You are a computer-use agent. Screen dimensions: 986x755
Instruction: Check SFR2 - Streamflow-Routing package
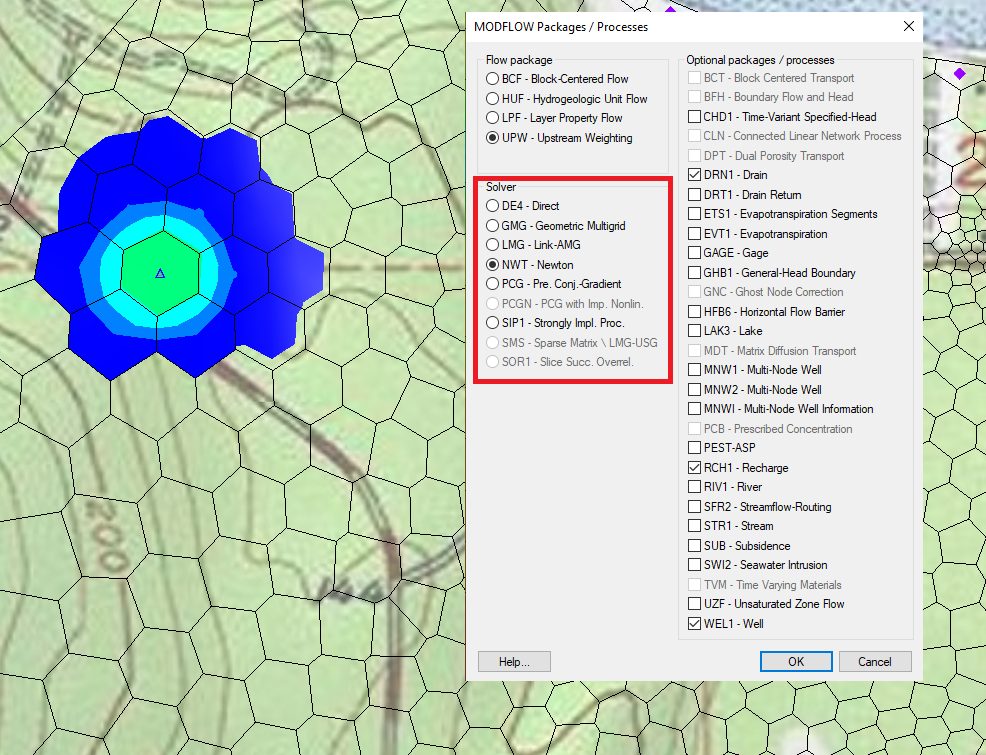pos(694,506)
